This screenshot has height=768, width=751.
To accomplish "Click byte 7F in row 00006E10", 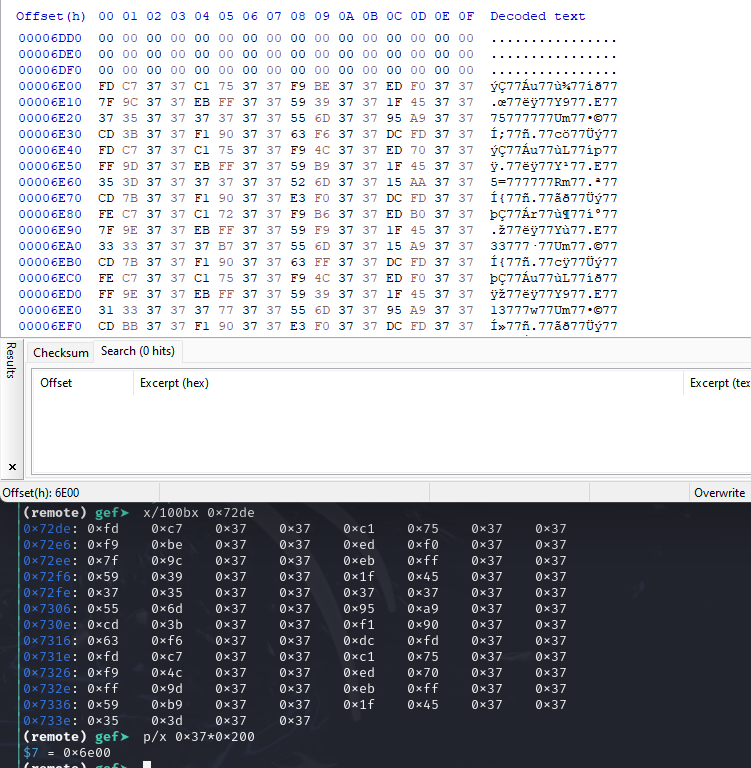I will coord(106,102).
